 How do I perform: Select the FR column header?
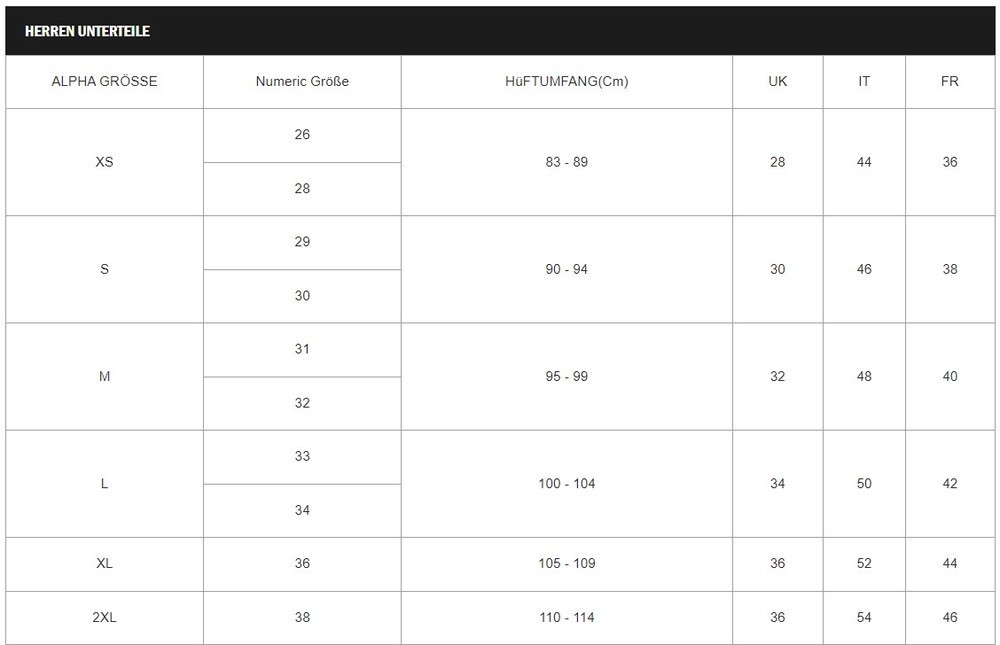pyautogui.click(x=950, y=81)
